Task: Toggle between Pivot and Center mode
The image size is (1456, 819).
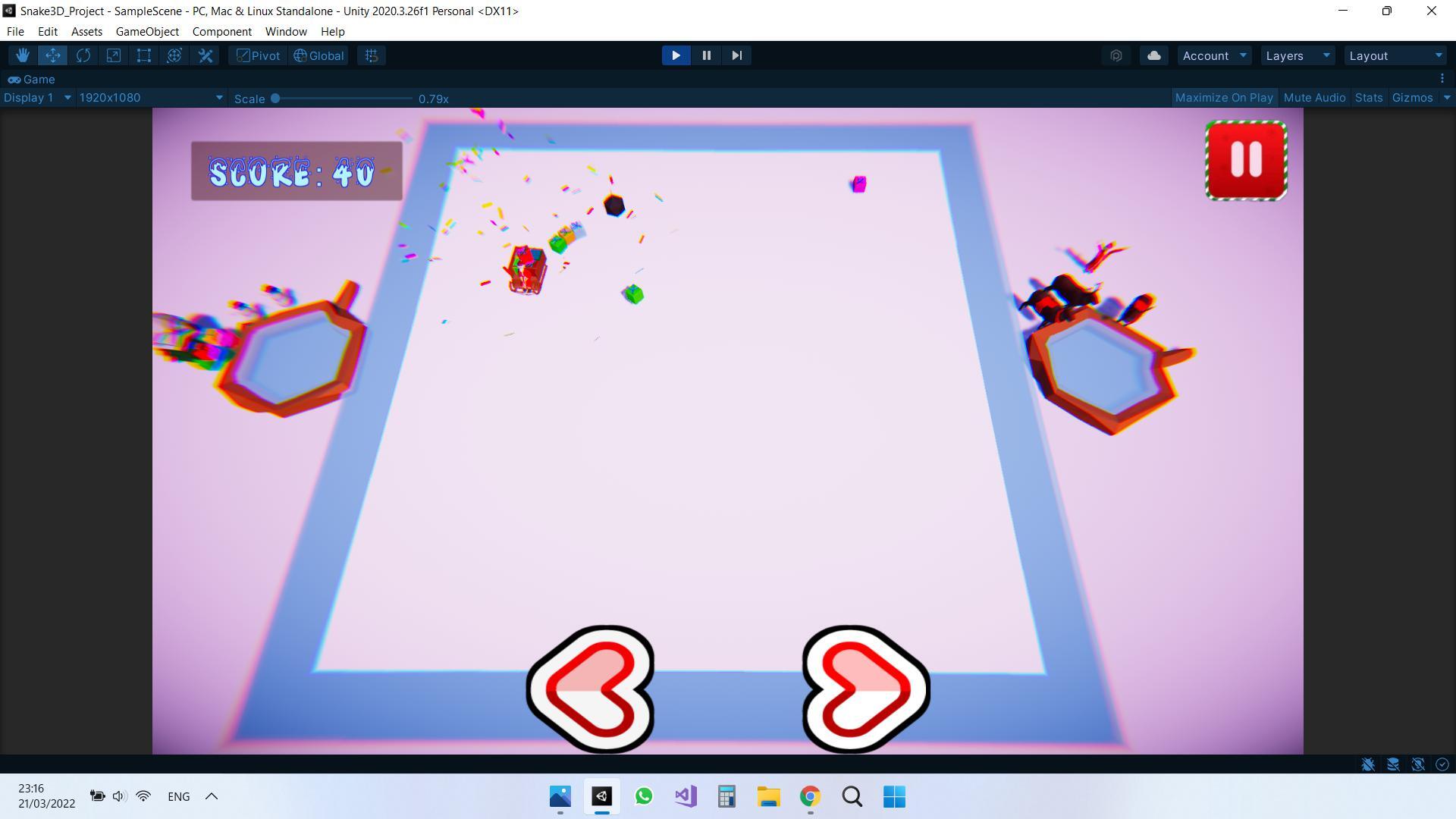Action: pos(256,55)
